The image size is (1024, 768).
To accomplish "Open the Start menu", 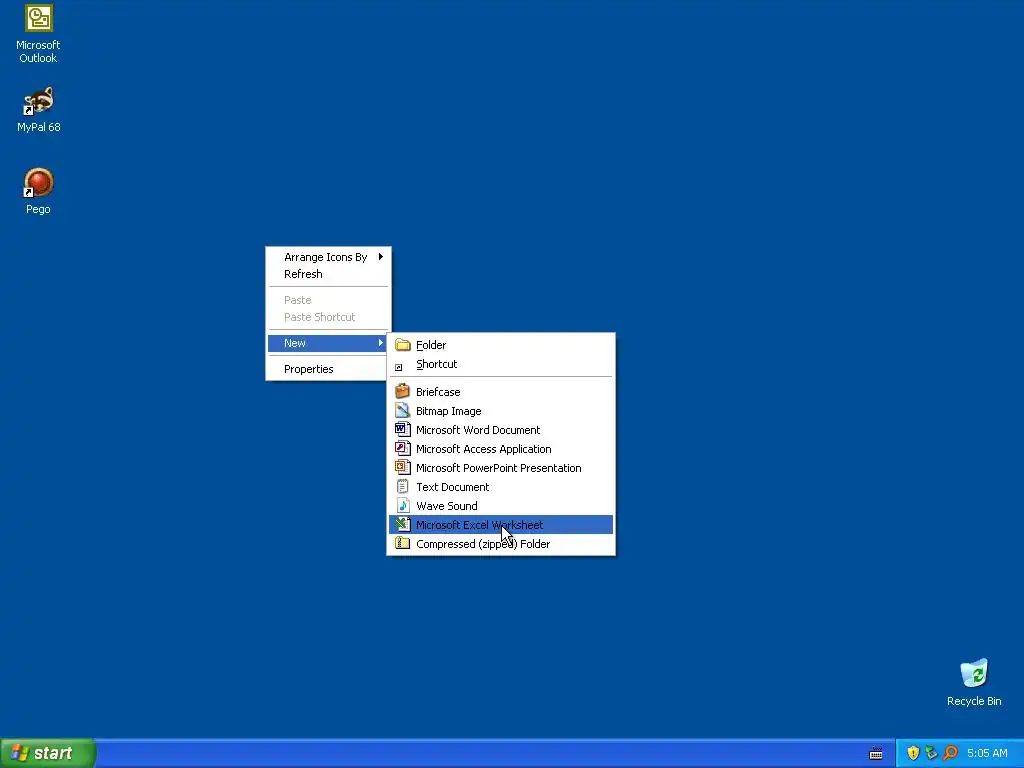I will point(48,753).
